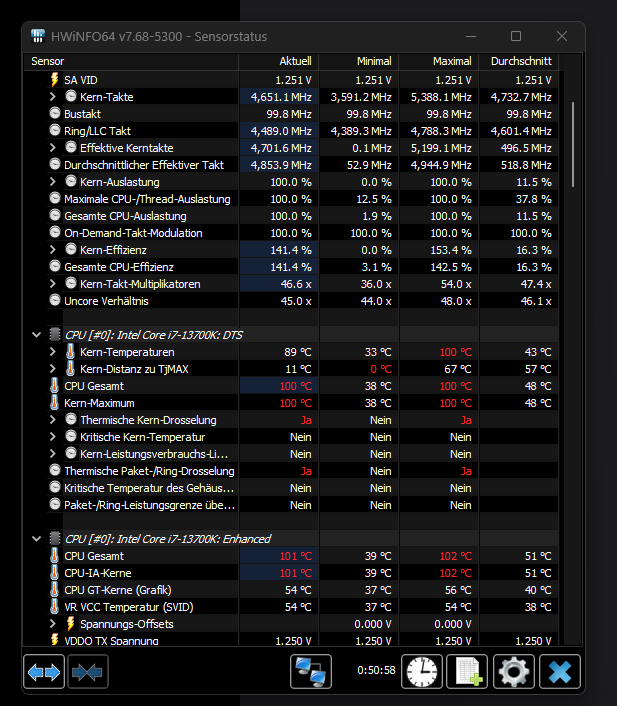Expand Kern-Distanz zu TjMAX row

coord(53,369)
